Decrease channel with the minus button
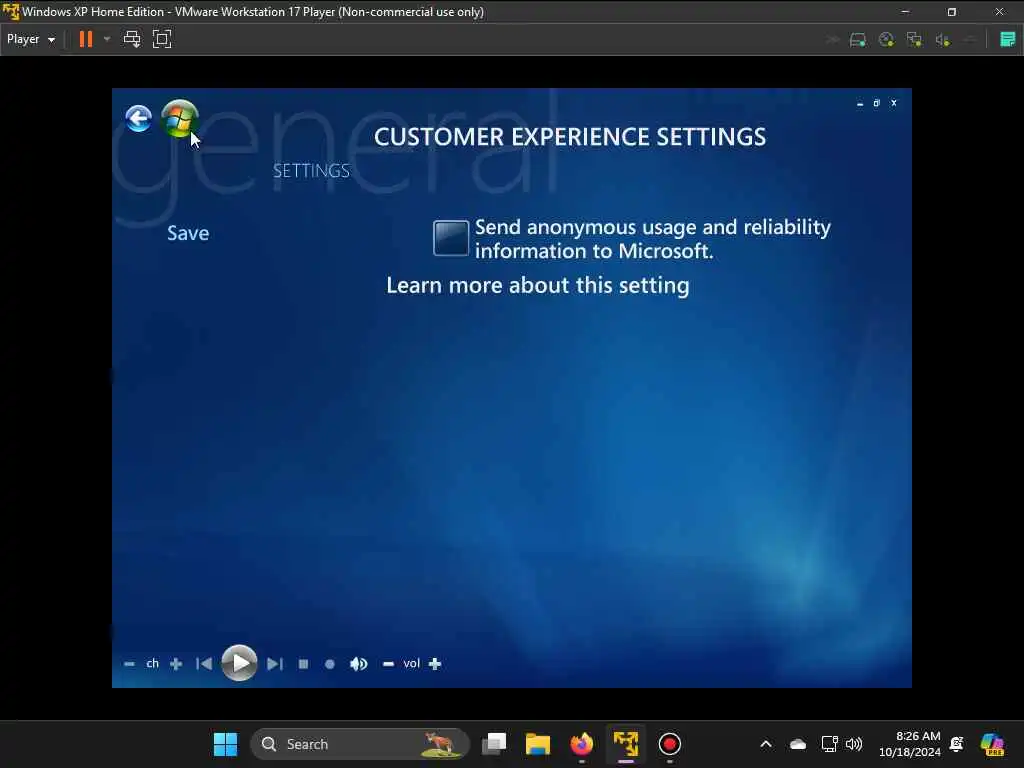1024x768 pixels. (129, 664)
